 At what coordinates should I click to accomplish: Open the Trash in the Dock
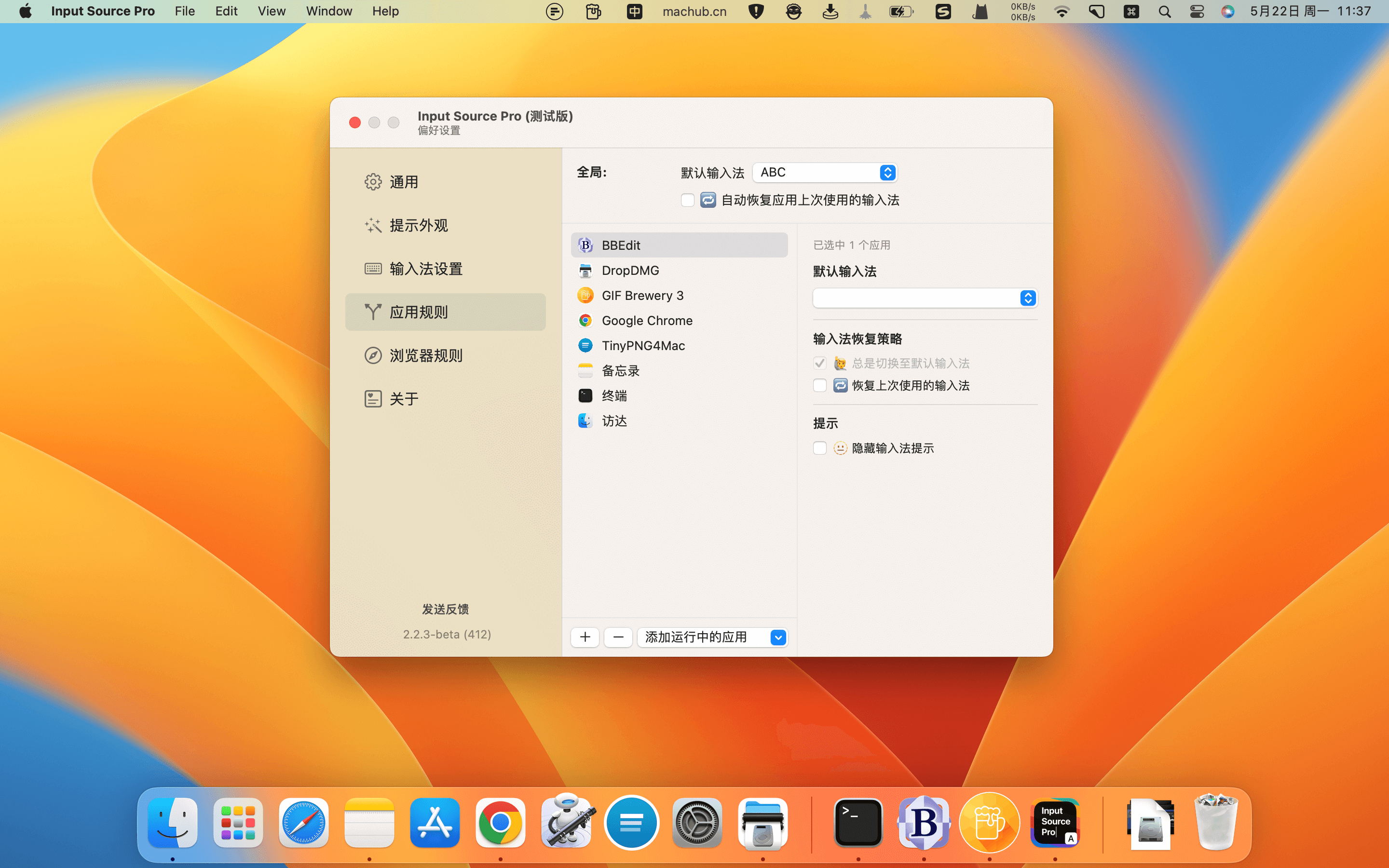1216,822
